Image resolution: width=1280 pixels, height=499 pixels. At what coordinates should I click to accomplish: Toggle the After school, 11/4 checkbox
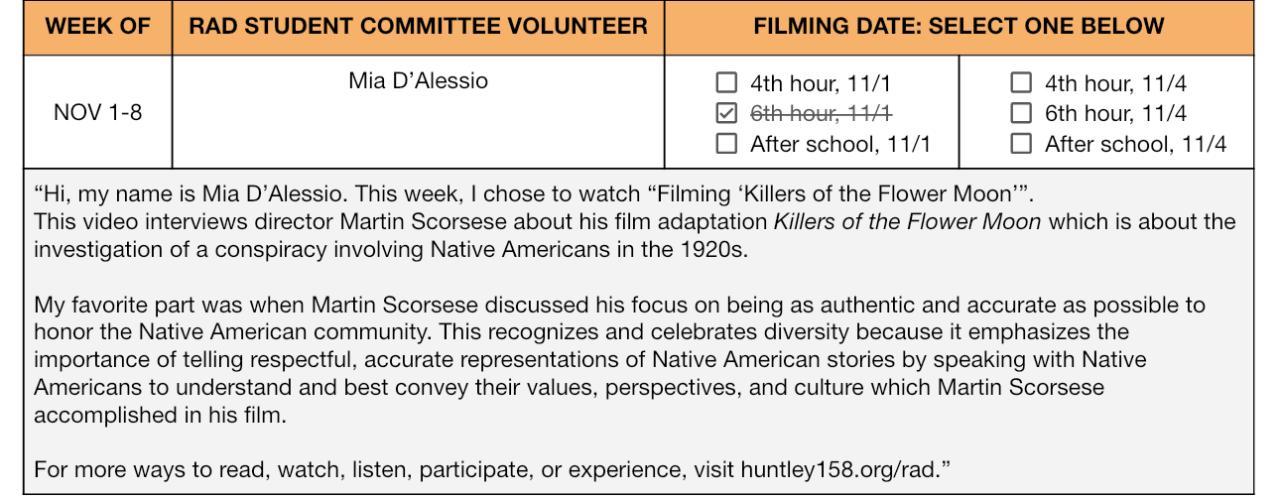tap(1021, 145)
